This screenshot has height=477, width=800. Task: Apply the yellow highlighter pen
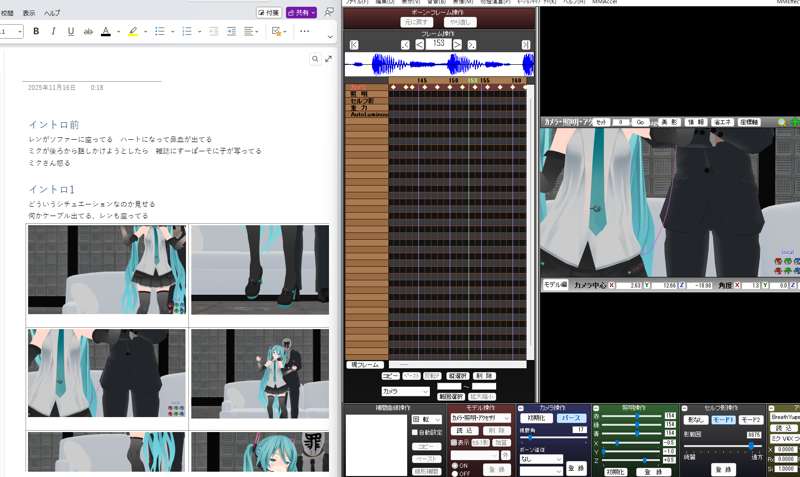point(133,32)
